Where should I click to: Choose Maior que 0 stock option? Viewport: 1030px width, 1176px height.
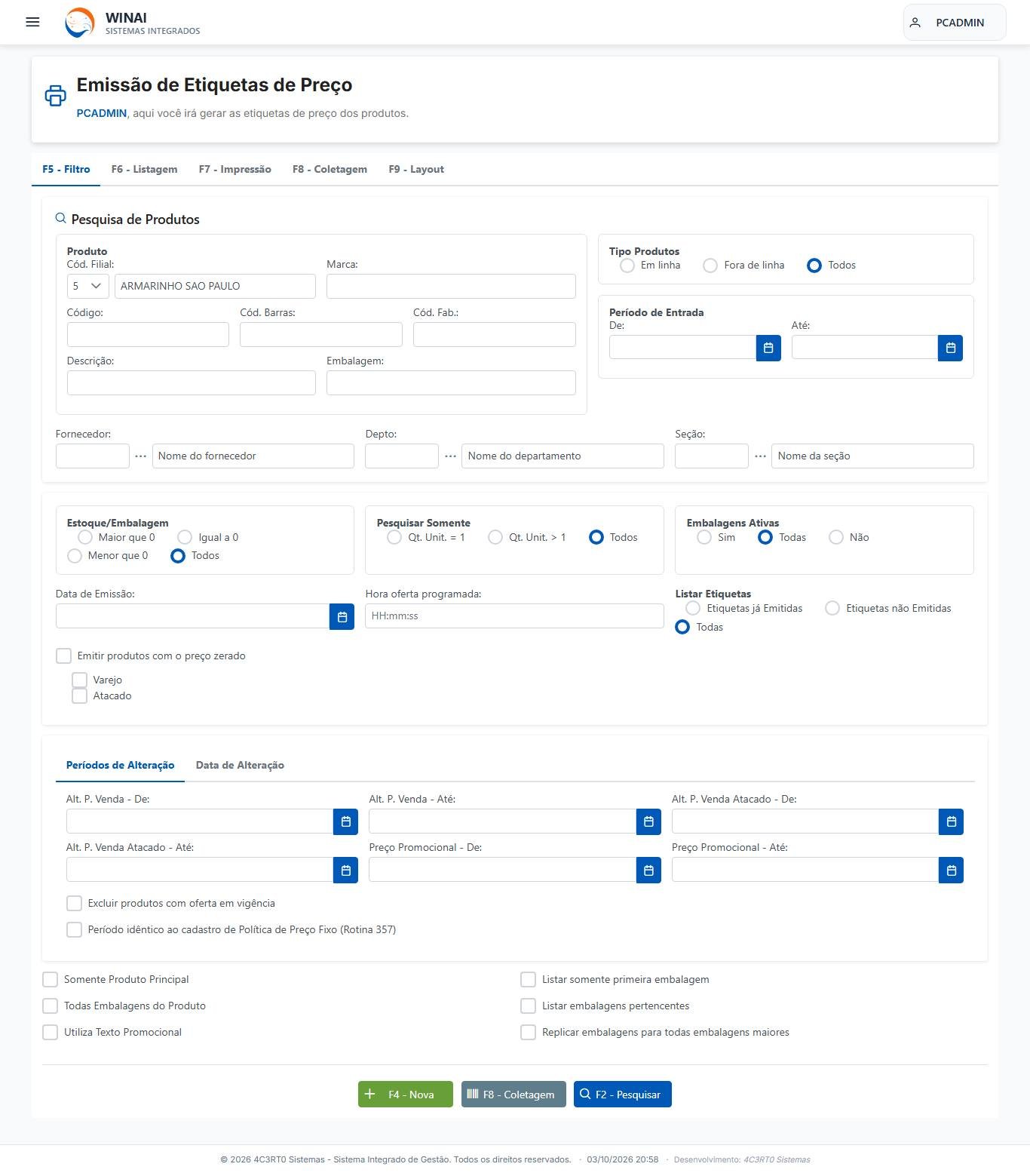(85, 537)
